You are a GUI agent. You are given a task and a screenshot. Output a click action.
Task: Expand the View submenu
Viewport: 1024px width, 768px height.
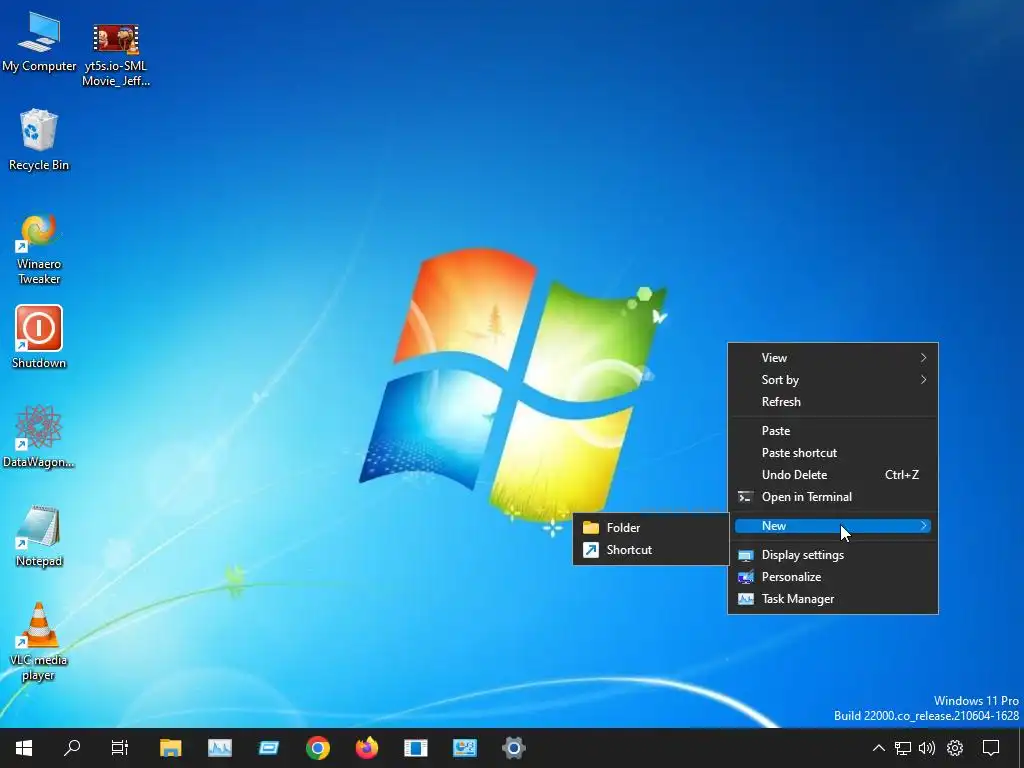tap(833, 358)
